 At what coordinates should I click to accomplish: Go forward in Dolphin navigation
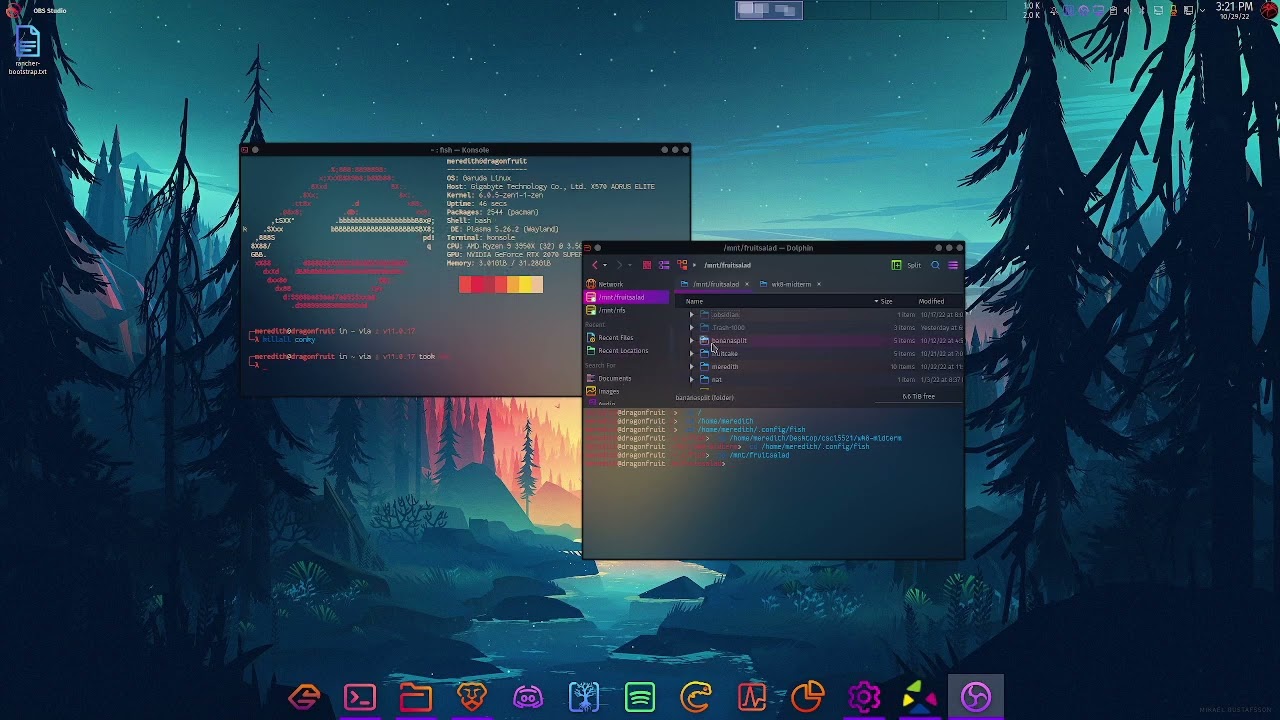(620, 265)
